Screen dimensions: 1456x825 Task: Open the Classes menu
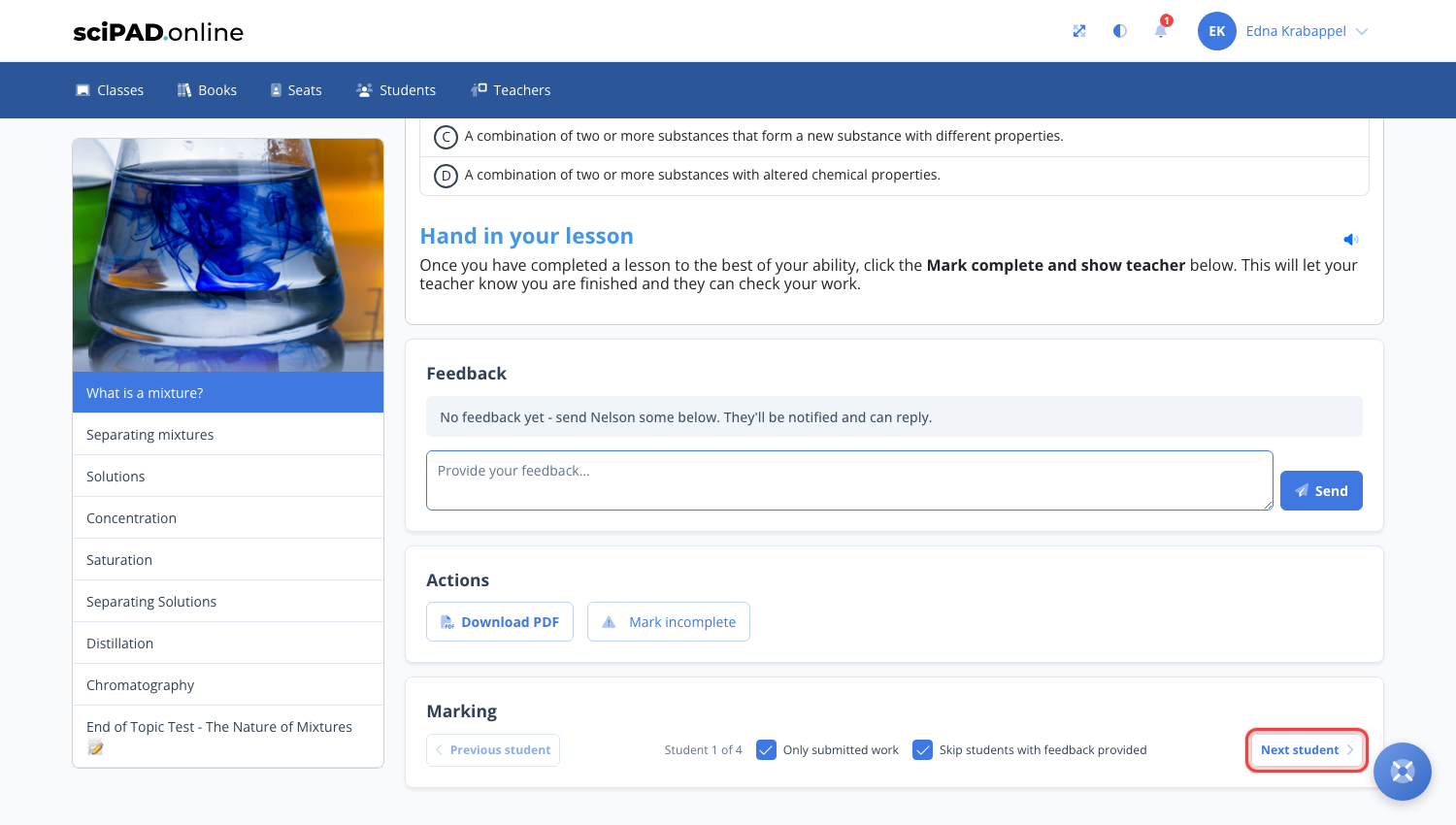110,90
